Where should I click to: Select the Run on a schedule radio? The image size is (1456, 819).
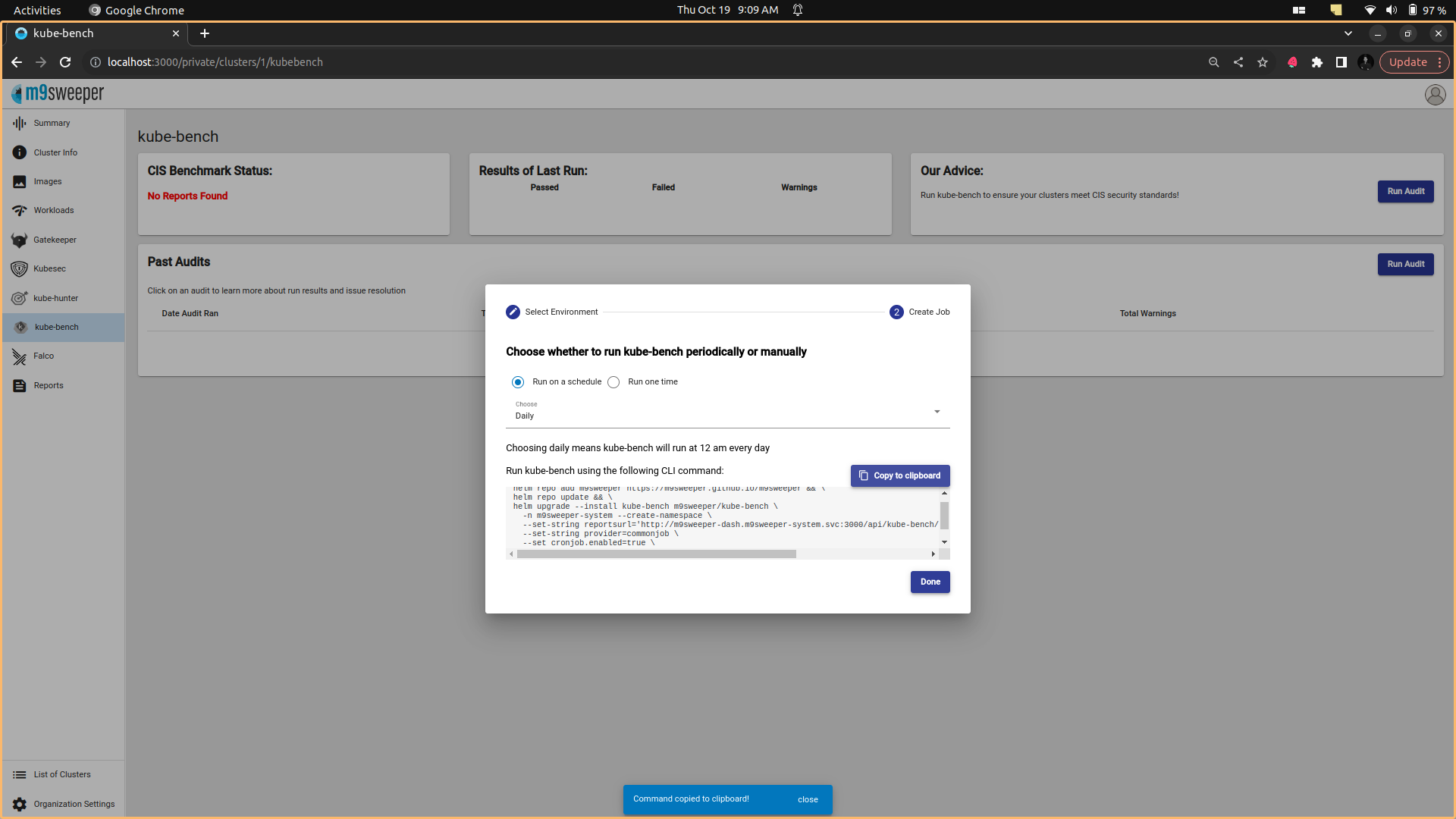click(518, 382)
